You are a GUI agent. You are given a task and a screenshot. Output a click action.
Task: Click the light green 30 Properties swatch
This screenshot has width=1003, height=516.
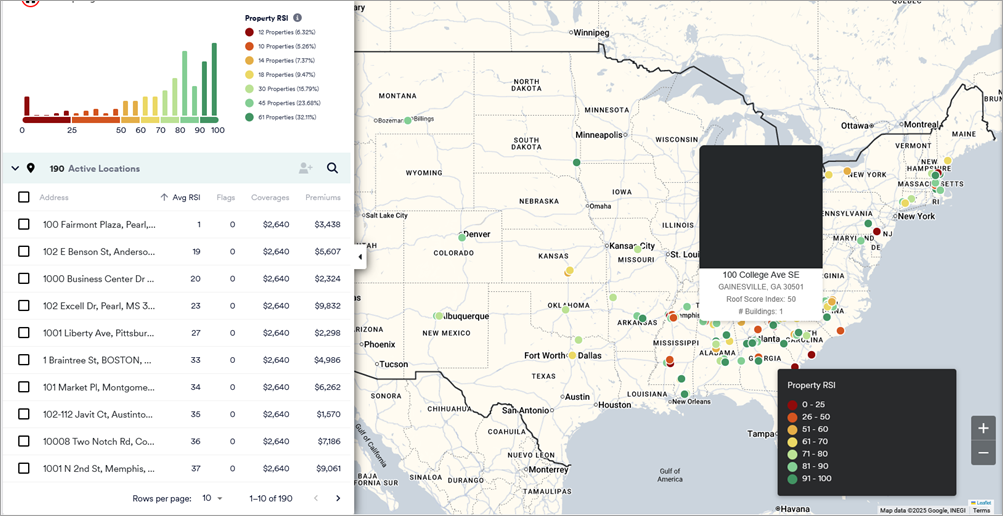(x=249, y=89)
